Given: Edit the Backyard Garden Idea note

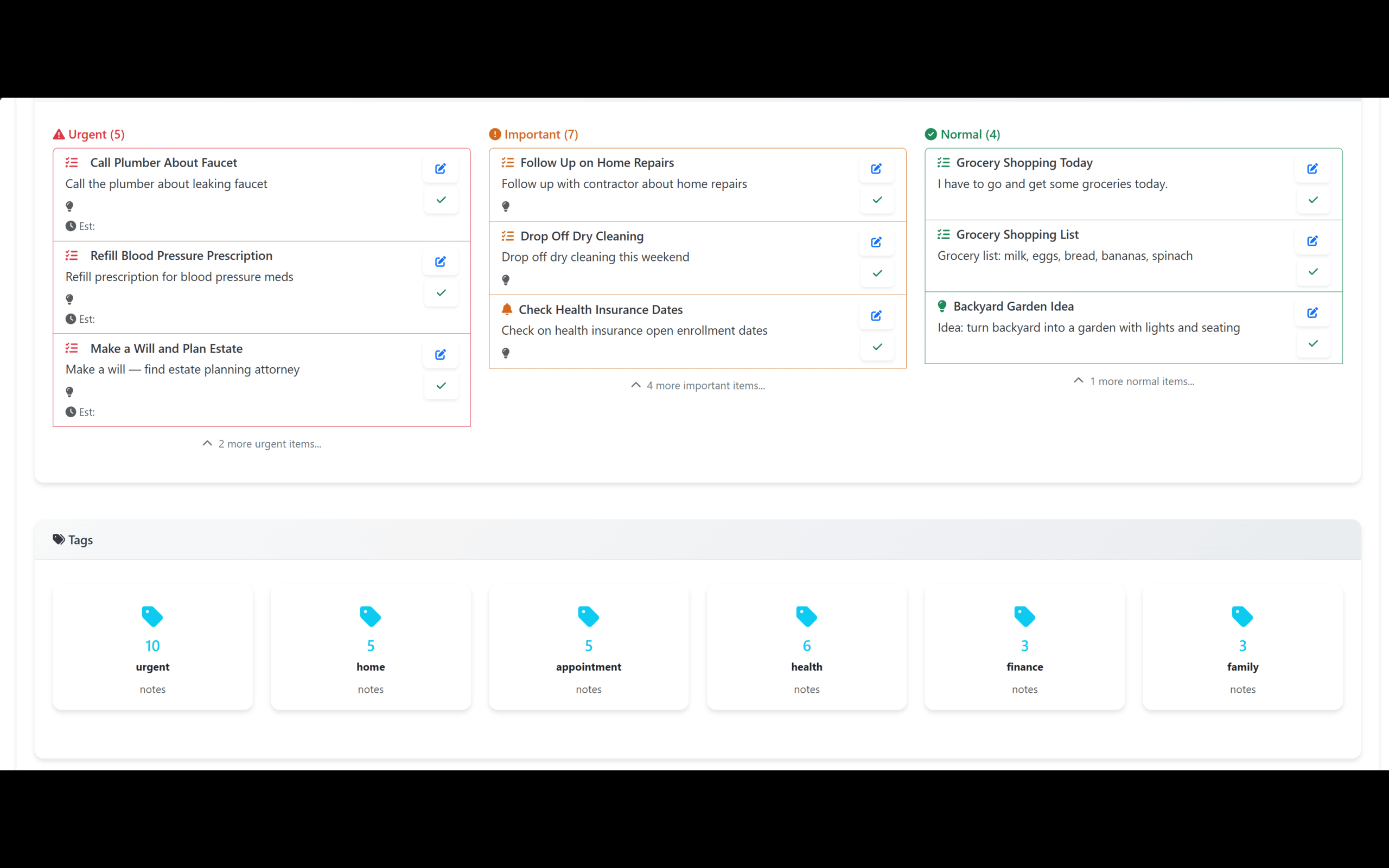Looking at the screenshot, I should click(1312, 313).
